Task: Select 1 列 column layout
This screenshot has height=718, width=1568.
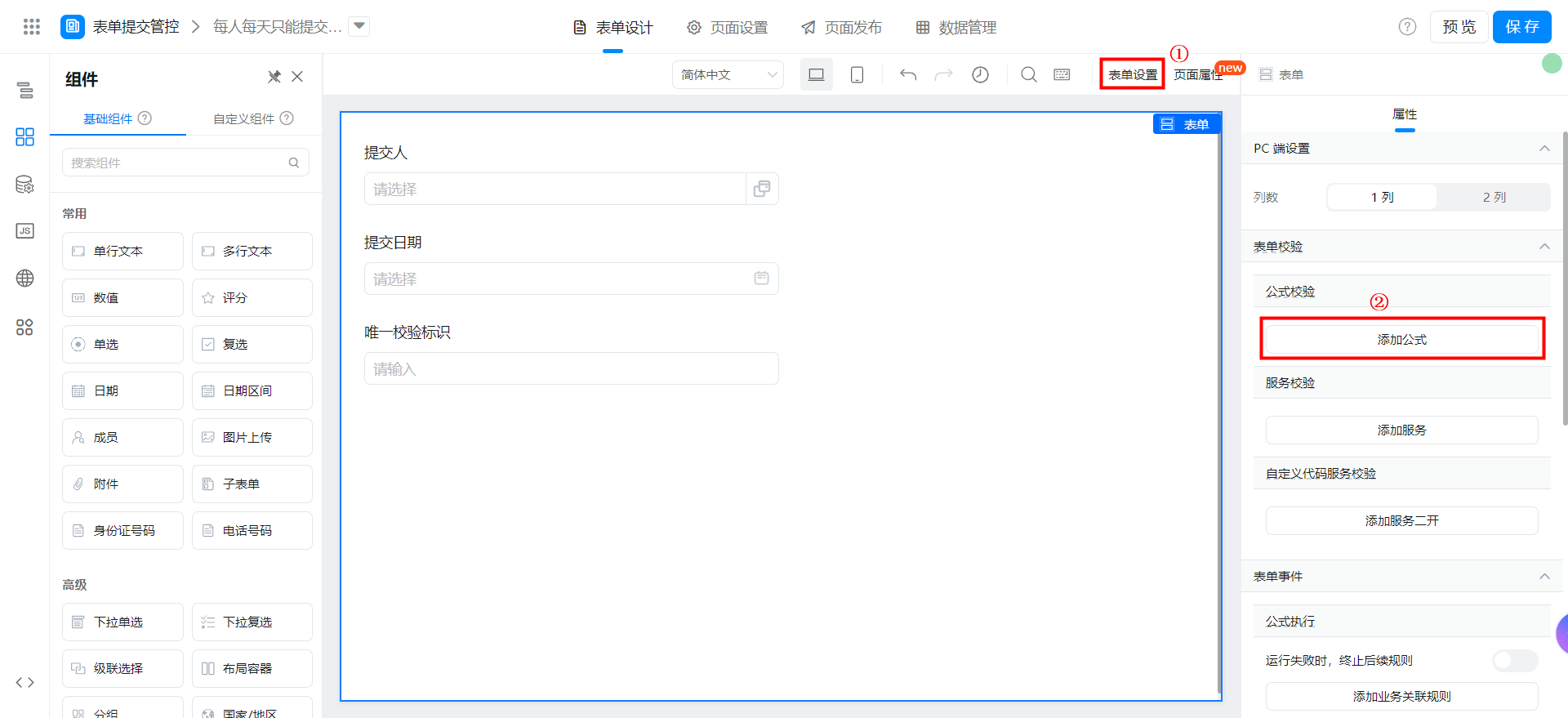Action: coord(1382,197)
